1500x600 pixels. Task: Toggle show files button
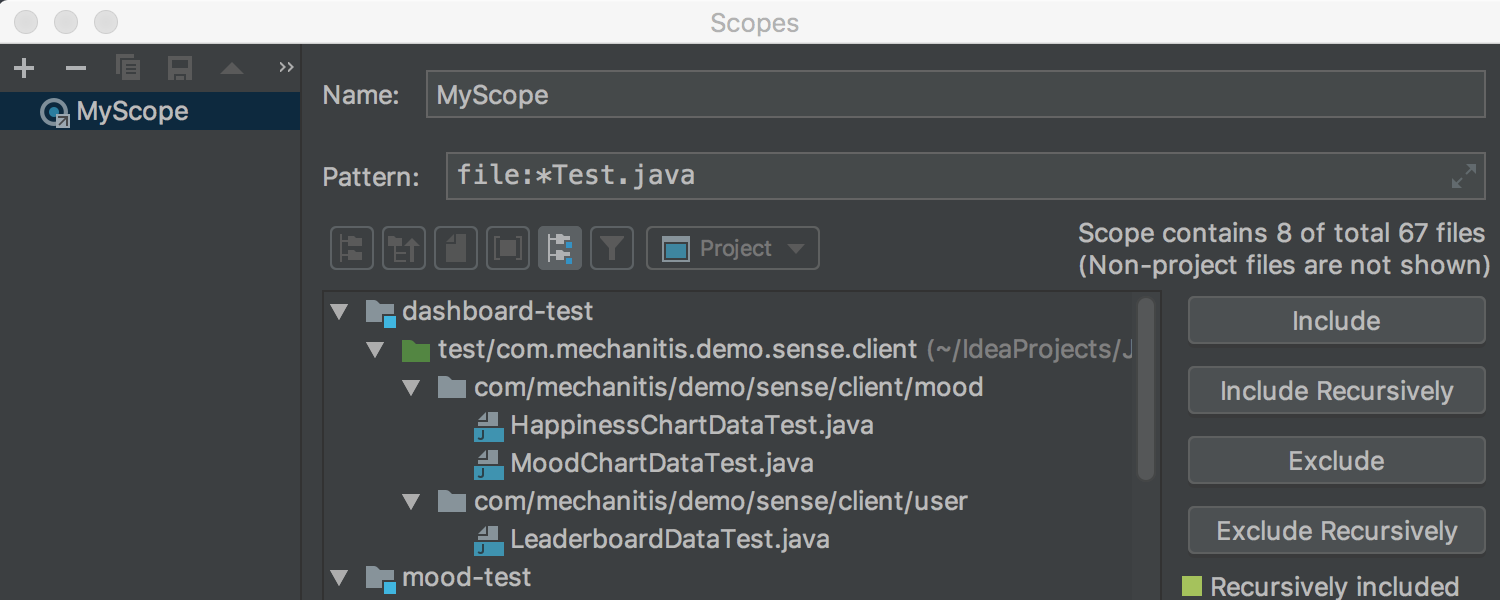coord(456,249)
